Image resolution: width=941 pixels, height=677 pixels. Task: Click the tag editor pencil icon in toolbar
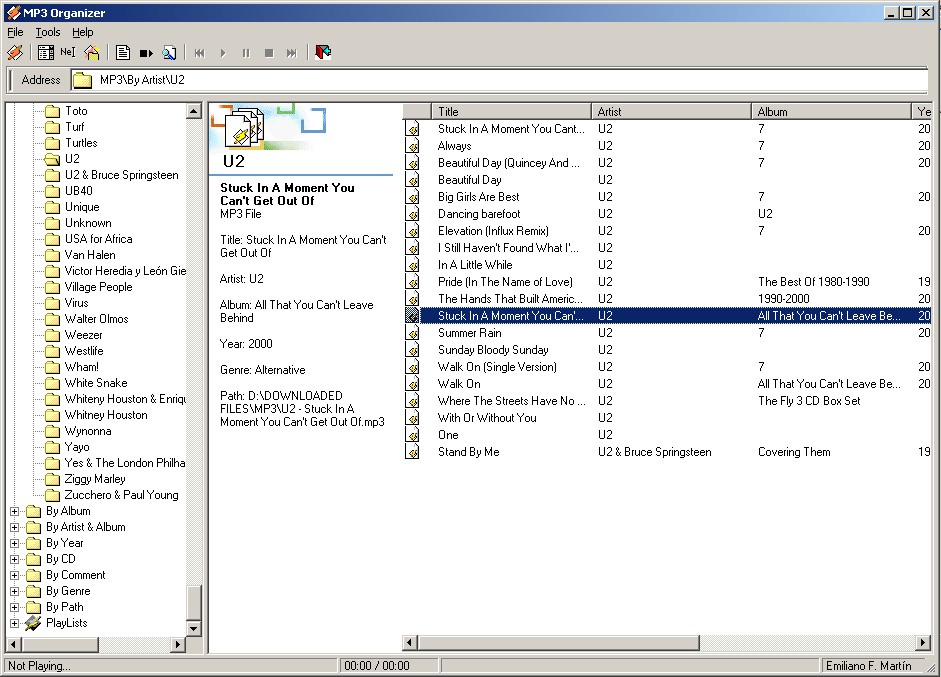[x=15, y=53]
